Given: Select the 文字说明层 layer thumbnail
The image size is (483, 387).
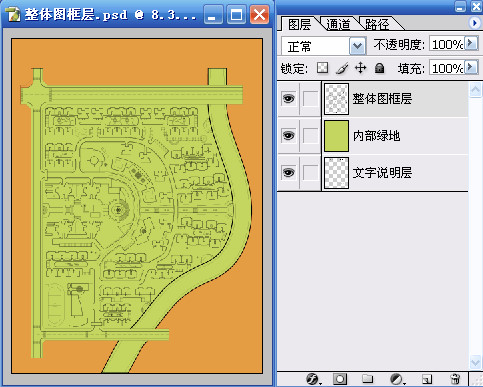Looking at the screenshot, I should [x=336, y=173].
